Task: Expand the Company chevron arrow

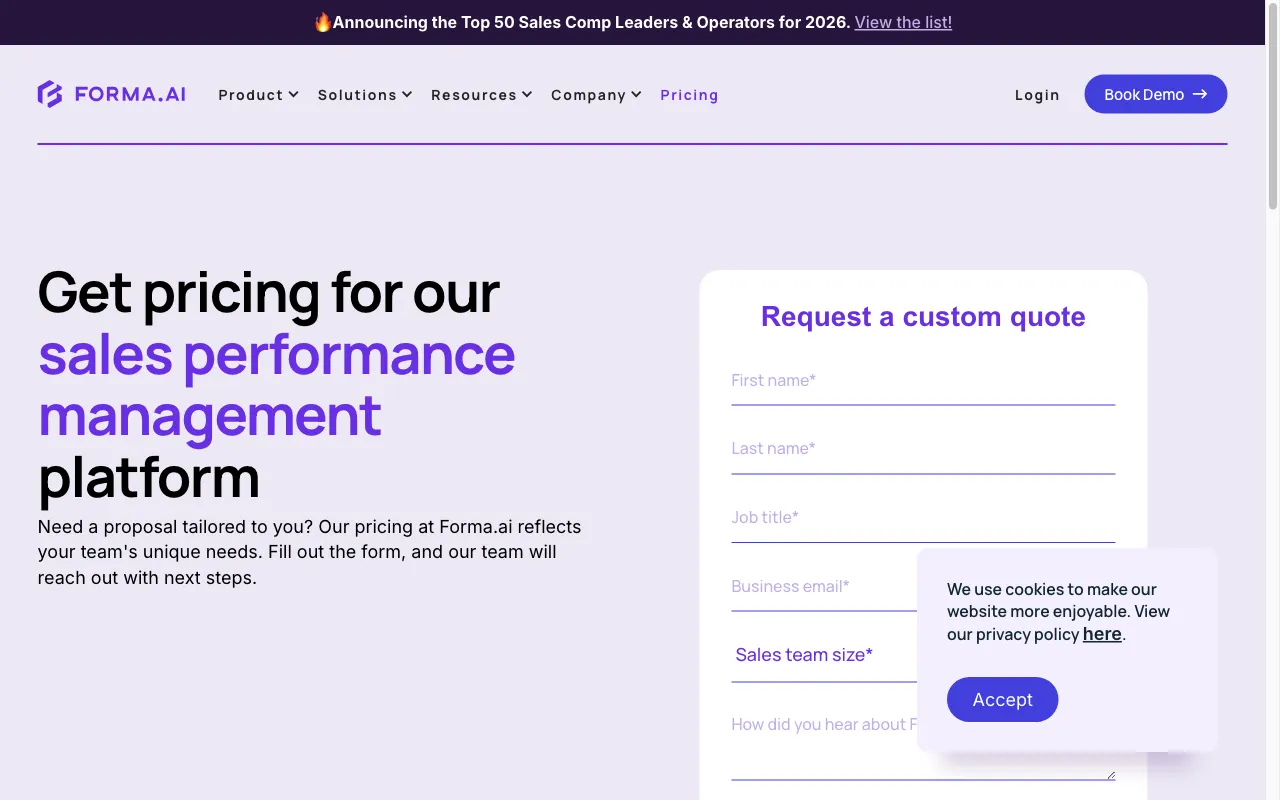Action: click(x=636, y=95)
